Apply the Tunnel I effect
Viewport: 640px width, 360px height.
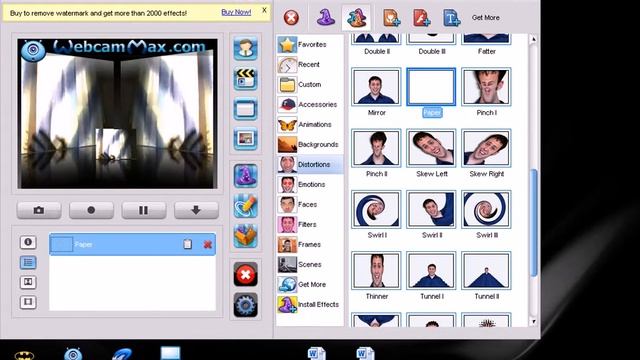431,271
